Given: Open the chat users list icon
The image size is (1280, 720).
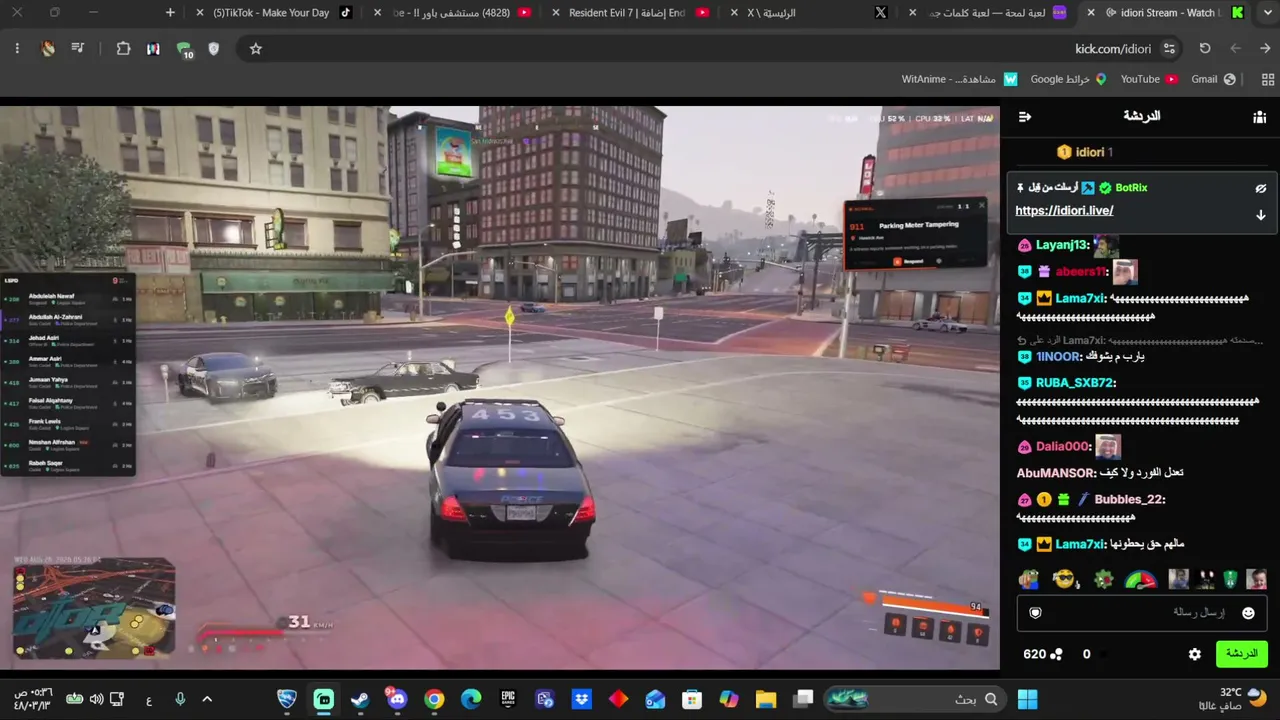Looking at the screenshot, I should (1259, 117).
